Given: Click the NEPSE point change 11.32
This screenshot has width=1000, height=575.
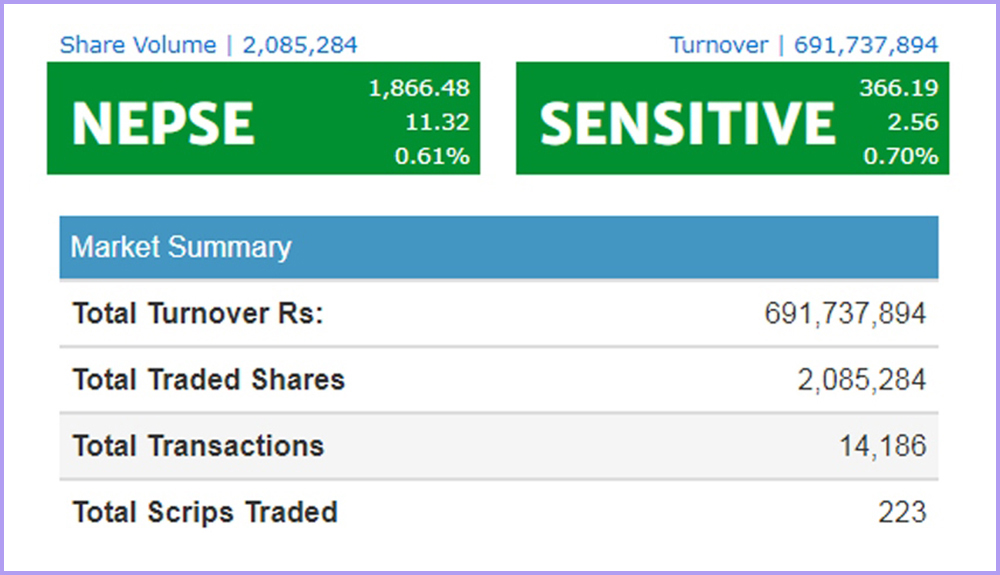Looking at the screenshot, I should 438,122.
